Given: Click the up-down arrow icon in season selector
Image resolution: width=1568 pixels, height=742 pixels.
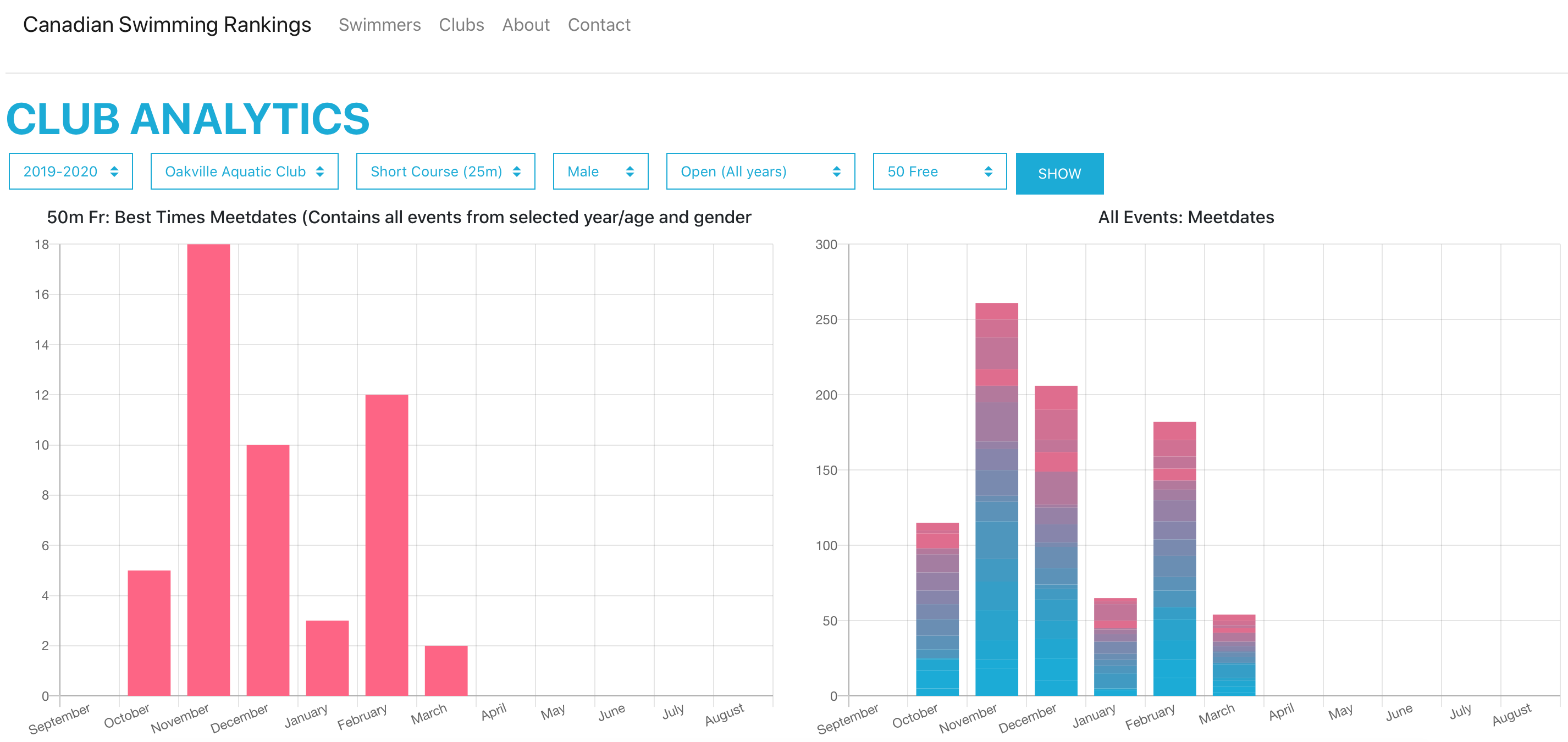Looking at the screenshot, I should point(114,171).
